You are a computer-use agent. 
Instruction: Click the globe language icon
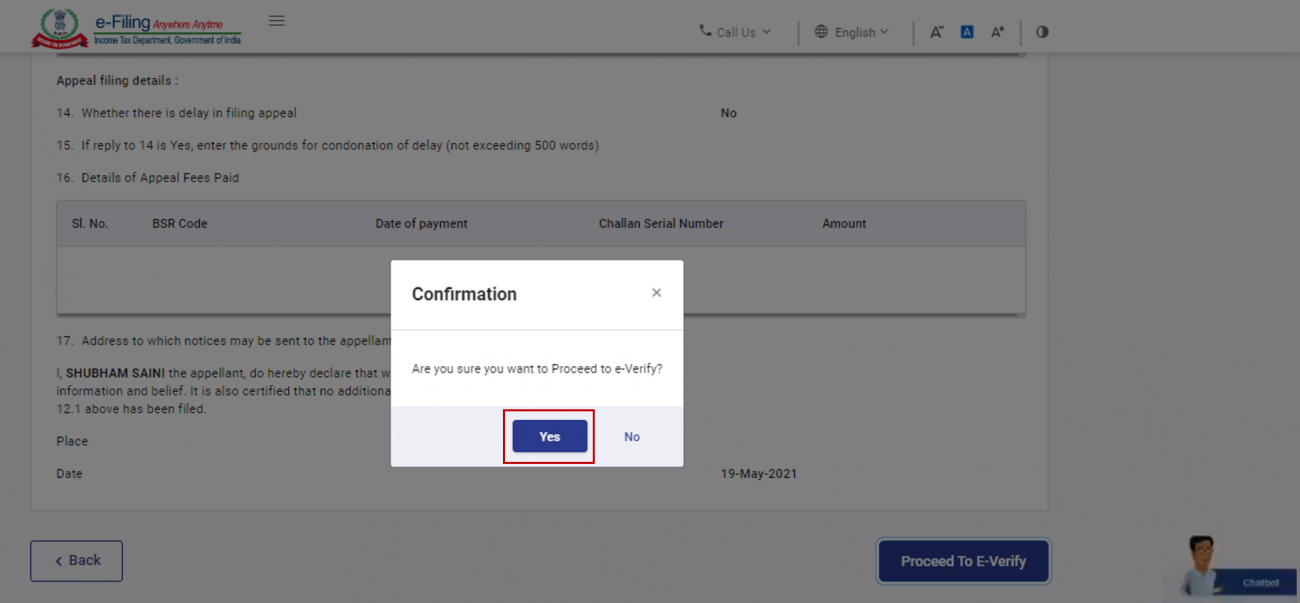(820, 31)
